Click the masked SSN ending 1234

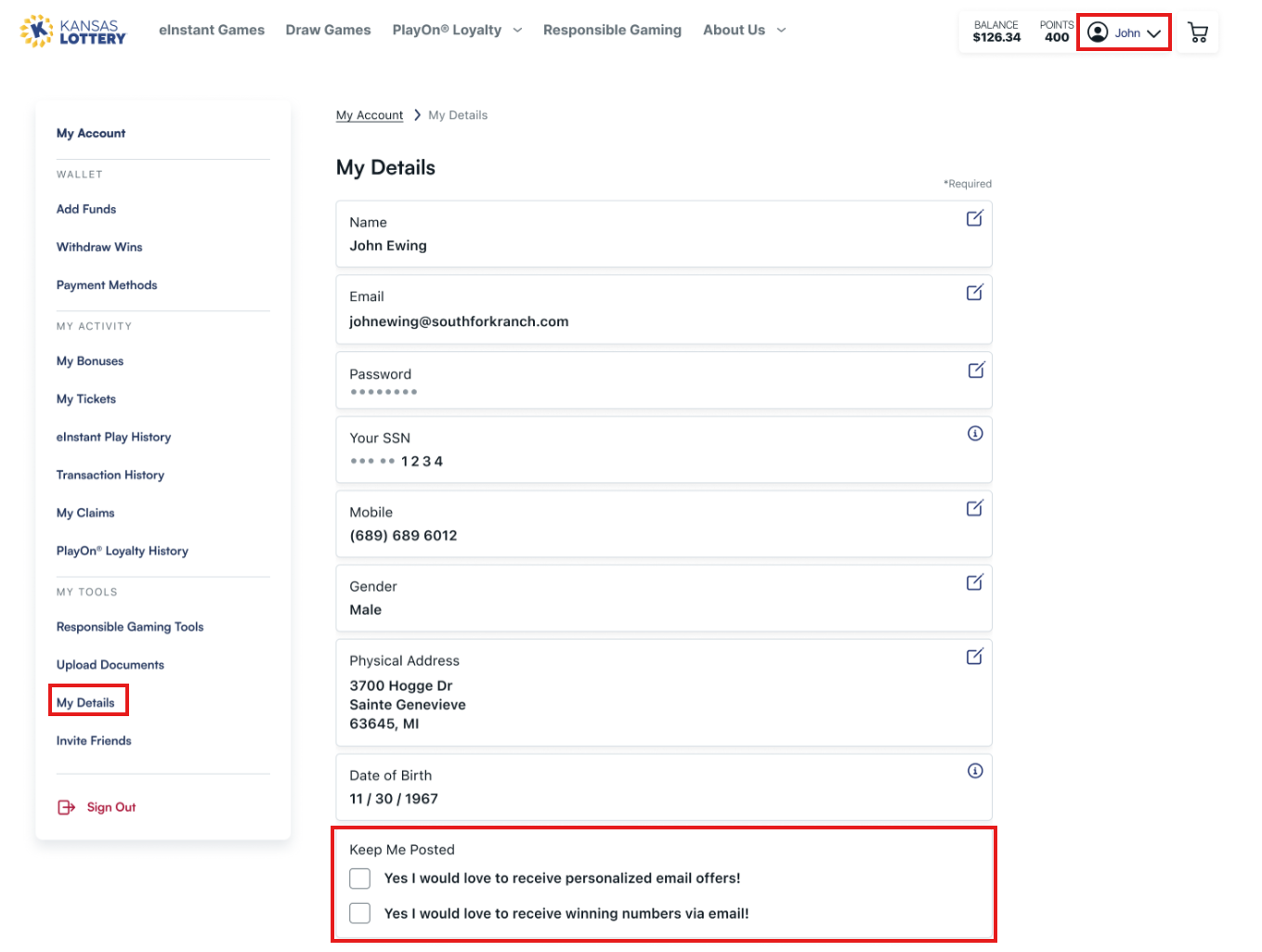[397, 462]
